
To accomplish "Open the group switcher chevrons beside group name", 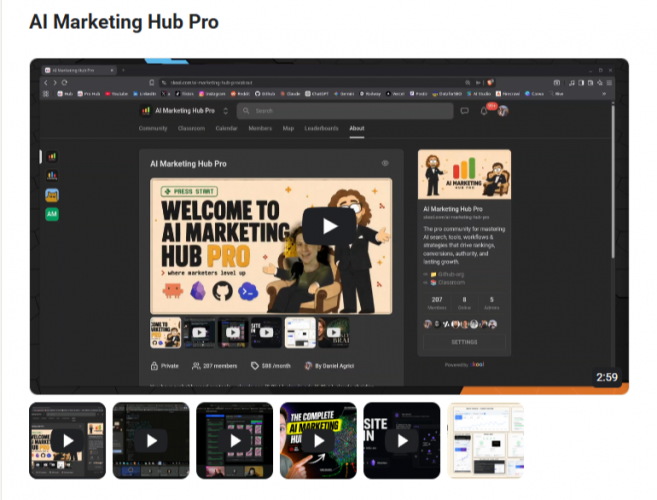I will (x=225, y=111).
